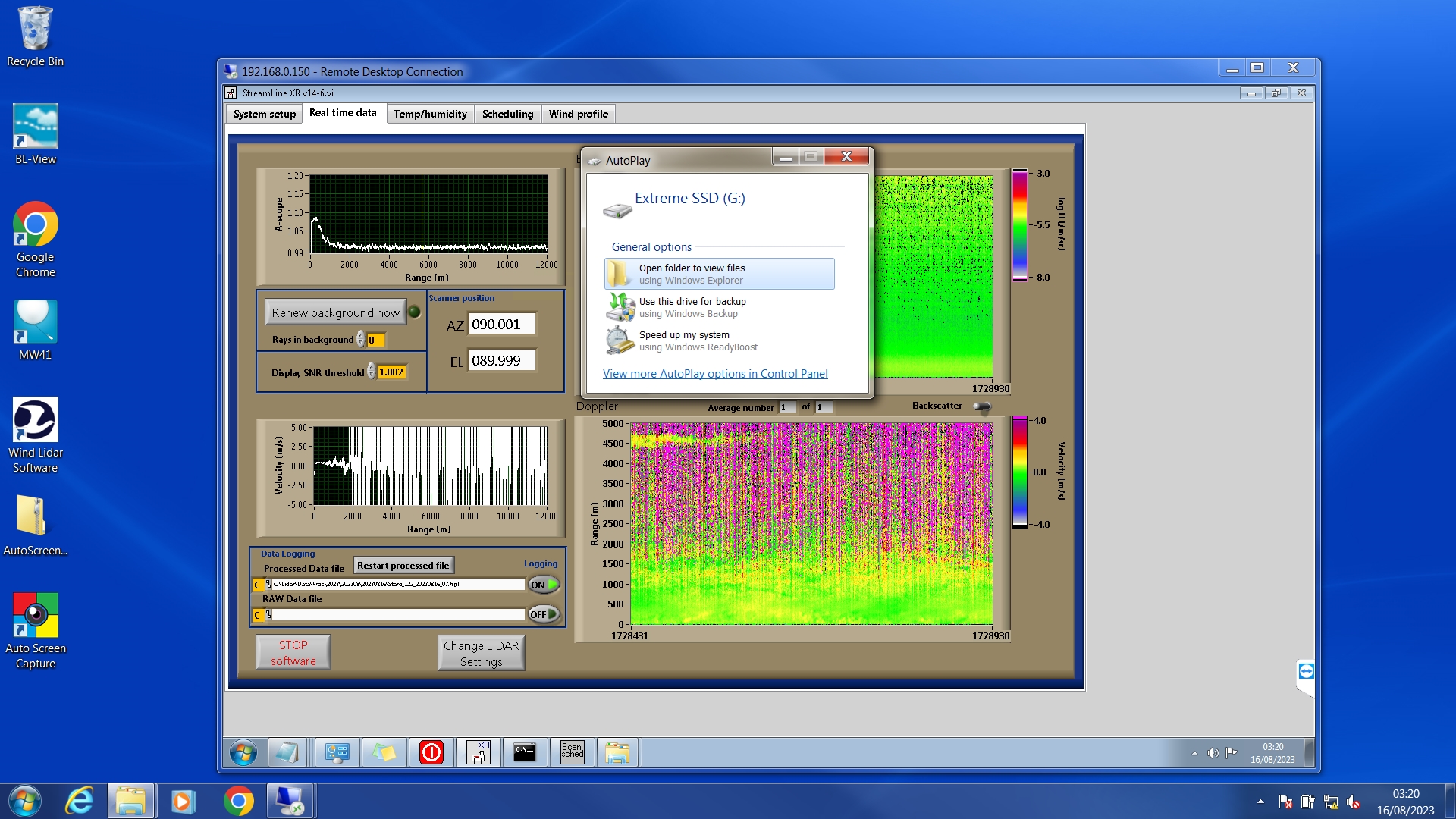The height and width of the screenshot is (819, 1456).
Task: Open the Sticky Notes icon in remote taskbar
Action: [384, 752]
